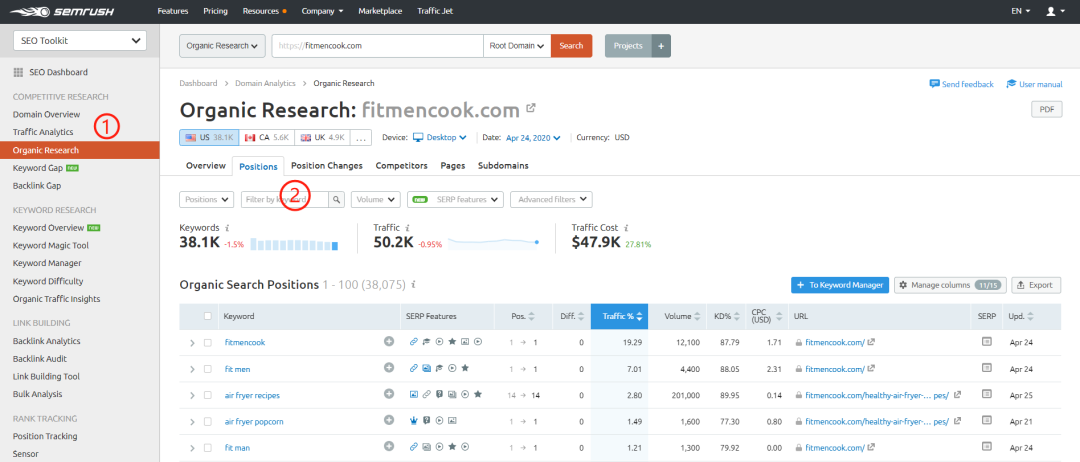Open the Competitors tab
The image size is (1080, 462).
coord(402,166)
